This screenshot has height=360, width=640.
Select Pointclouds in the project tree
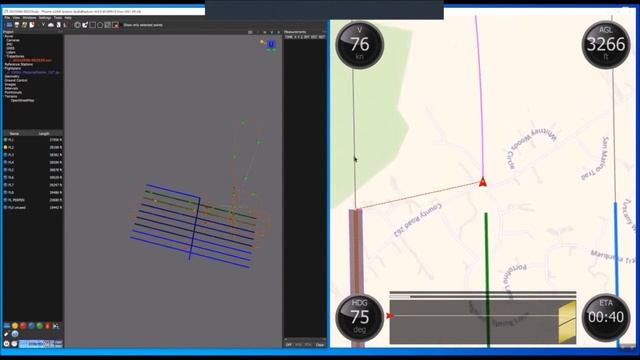pos(13,92)
